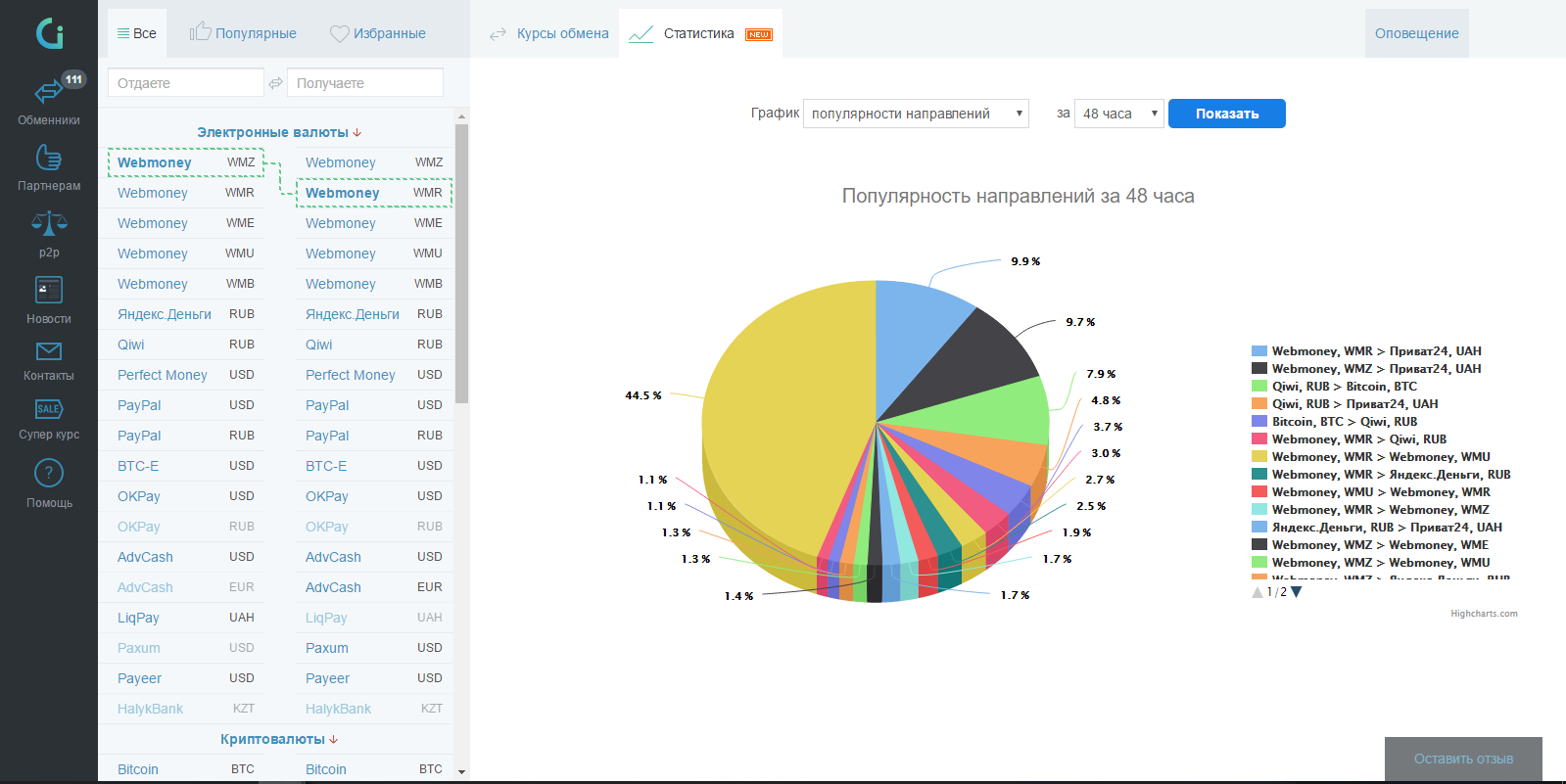Swap the Отдаете and Получаете fields
Viewport: 1566px width, 784px height.
[275, 83]
